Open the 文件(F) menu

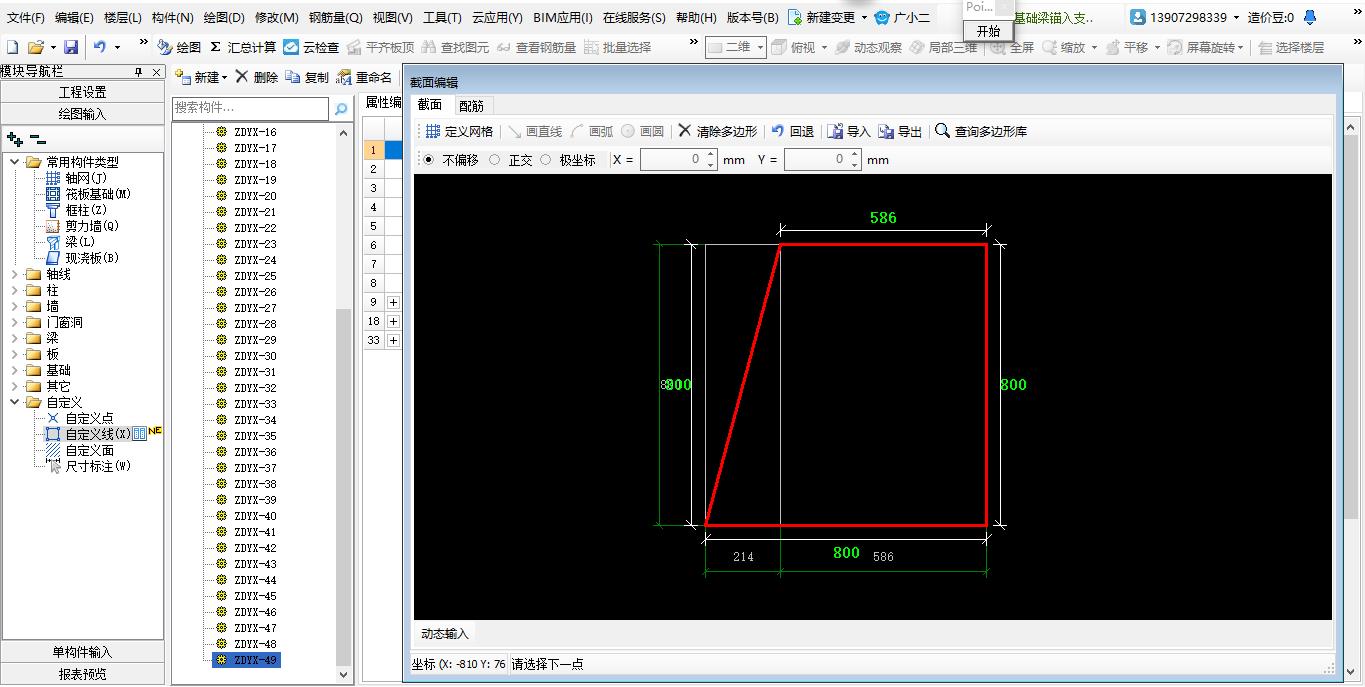[26, 17]
